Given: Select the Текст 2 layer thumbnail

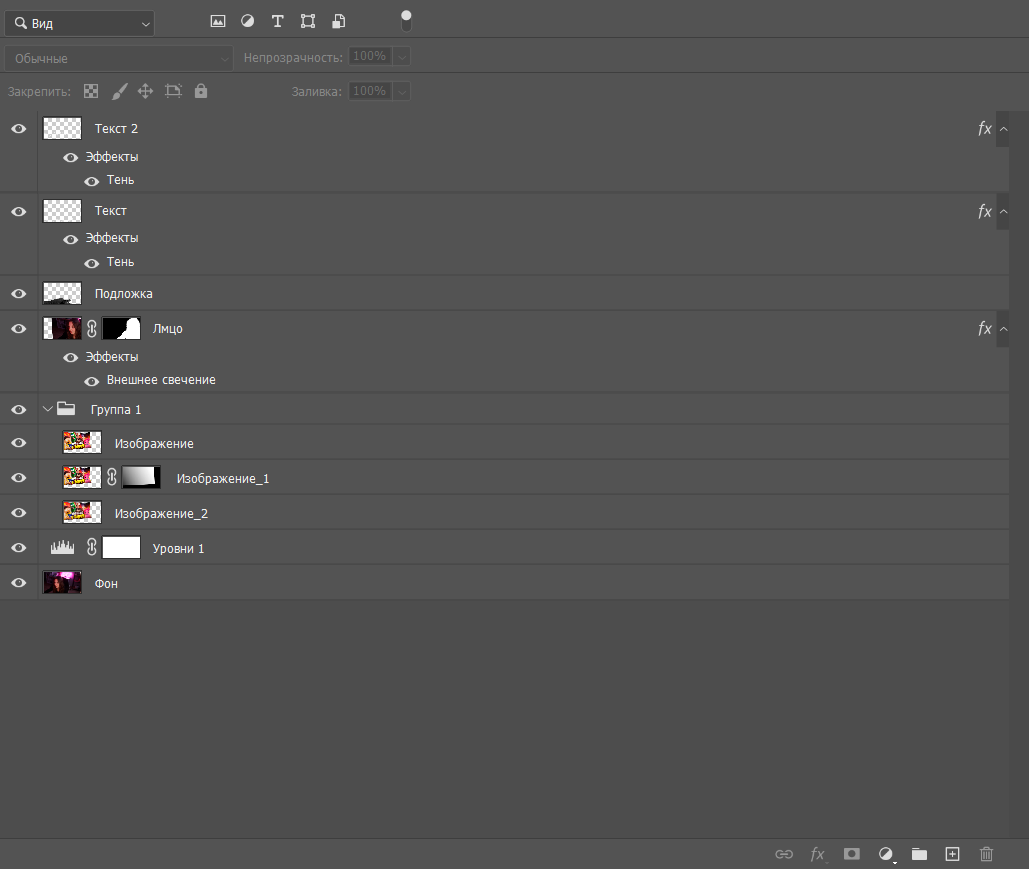Looking at the screenshot, I should (62, 128).
